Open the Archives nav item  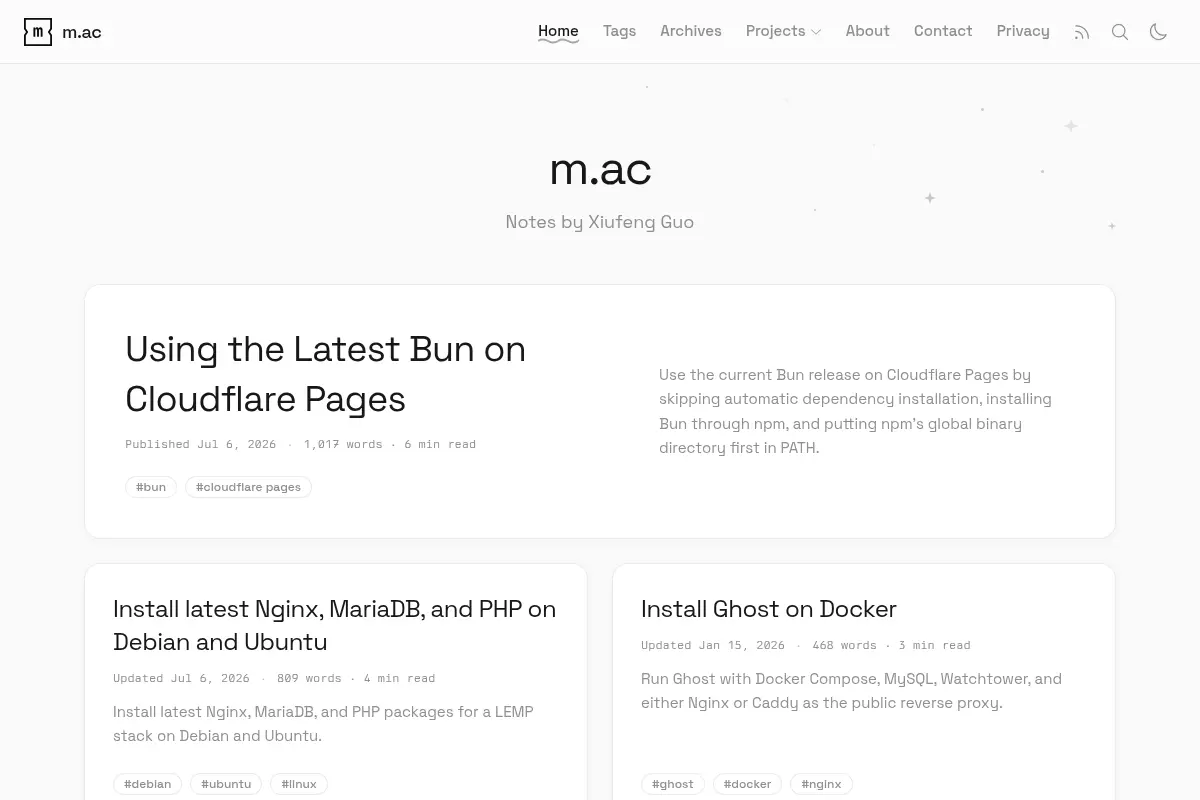point(691,31)
